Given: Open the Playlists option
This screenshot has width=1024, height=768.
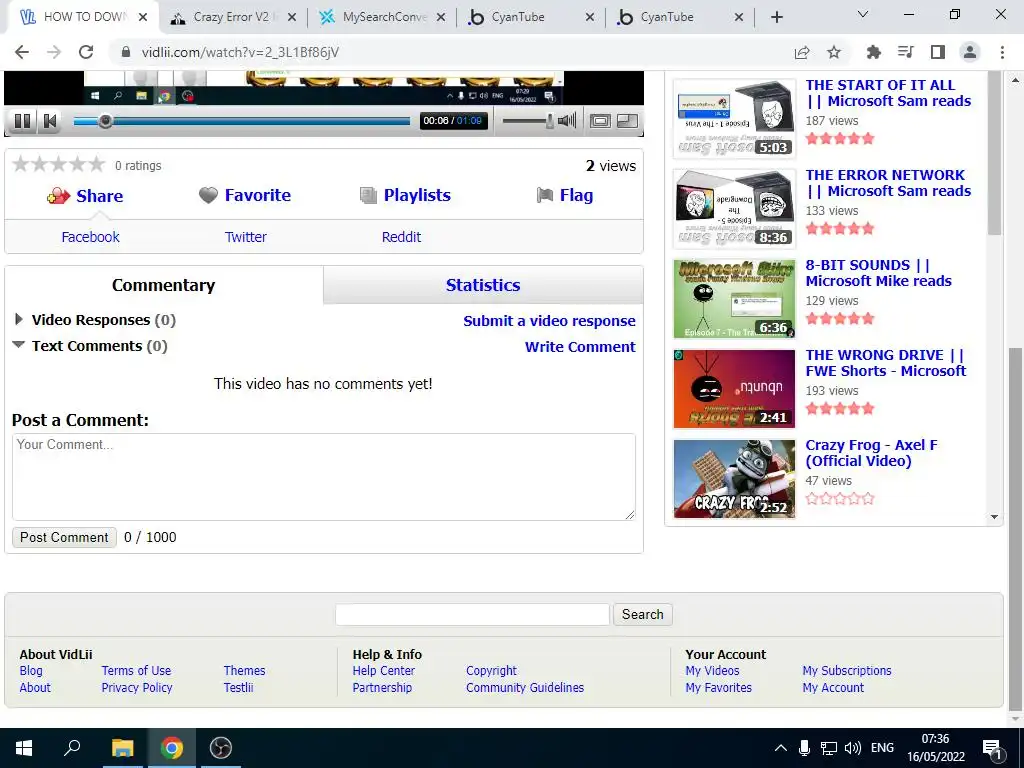Looking at the screenshot, I should 405,195.
